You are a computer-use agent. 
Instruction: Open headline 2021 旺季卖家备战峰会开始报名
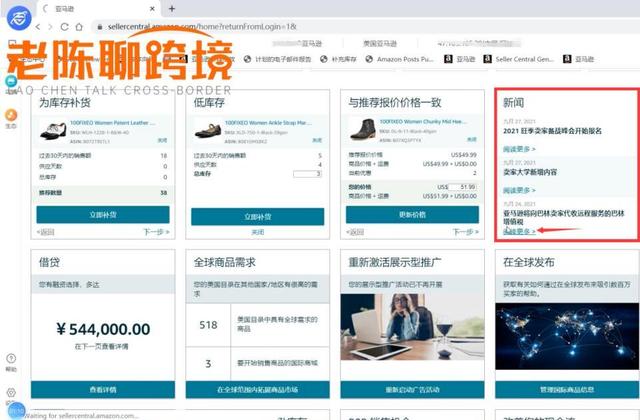[x=552, y=131]
